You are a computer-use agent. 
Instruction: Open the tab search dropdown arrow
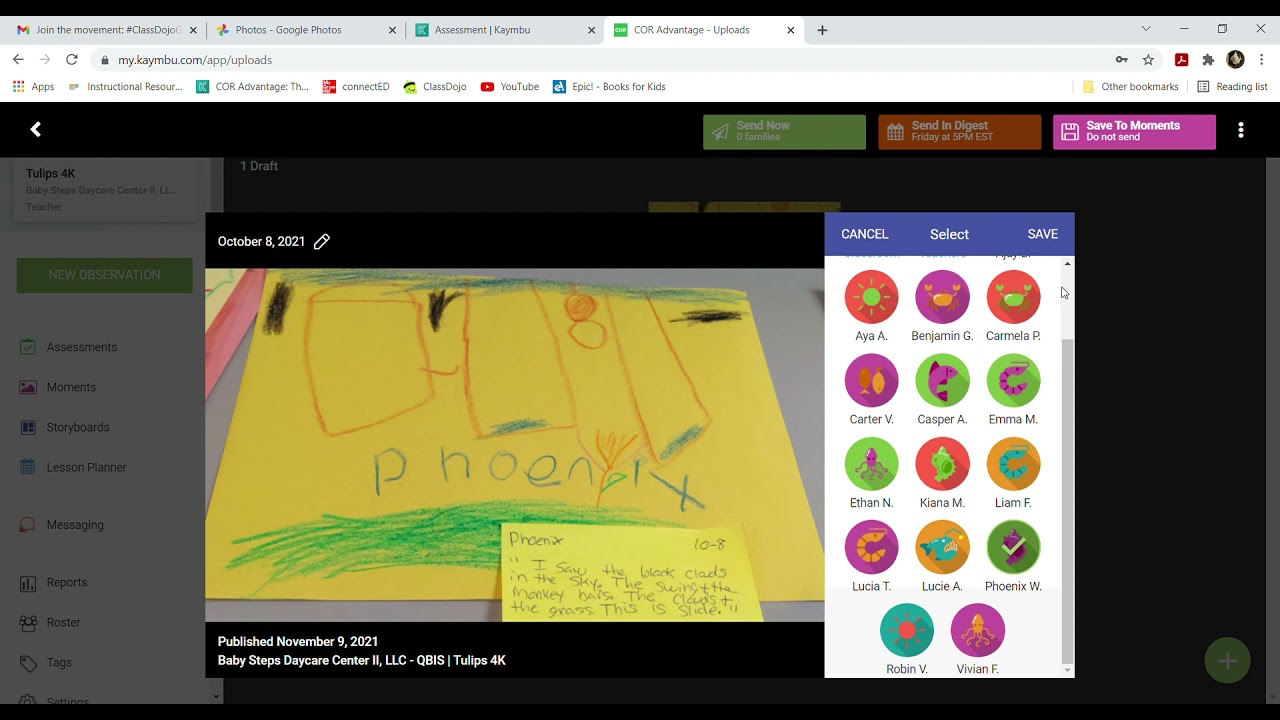tap(1146, 29)
